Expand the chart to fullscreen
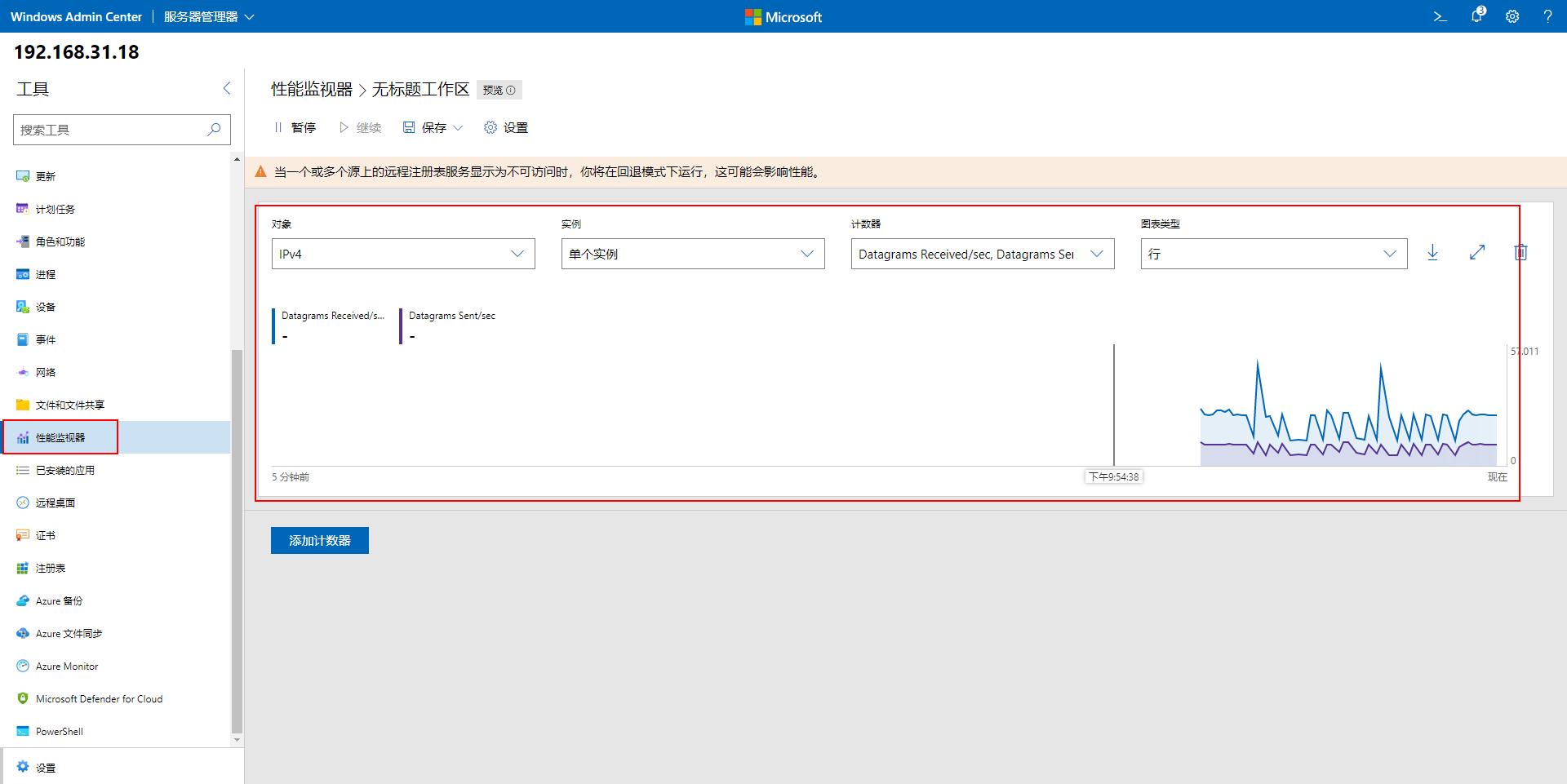This screenshot has width=1567, height=784. click(1477, 253)
